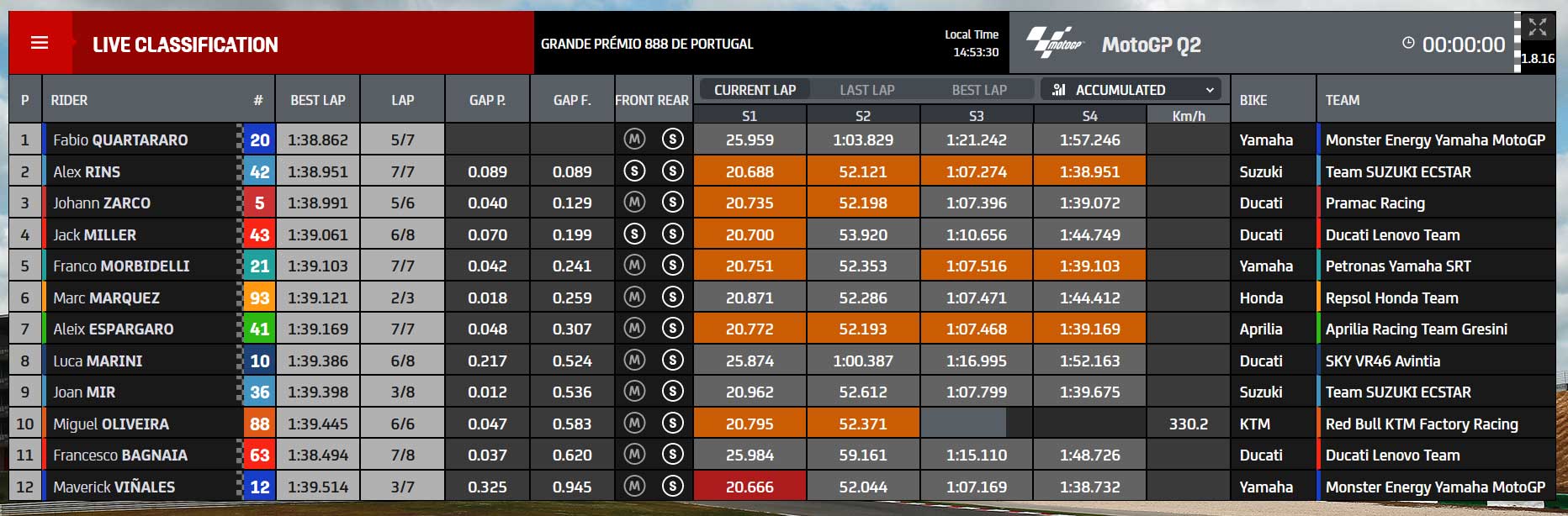Click Jack Miller's front tyre S icon
Screen dimensions: 1568x516
pyautogui.click(x=634, y=234)
